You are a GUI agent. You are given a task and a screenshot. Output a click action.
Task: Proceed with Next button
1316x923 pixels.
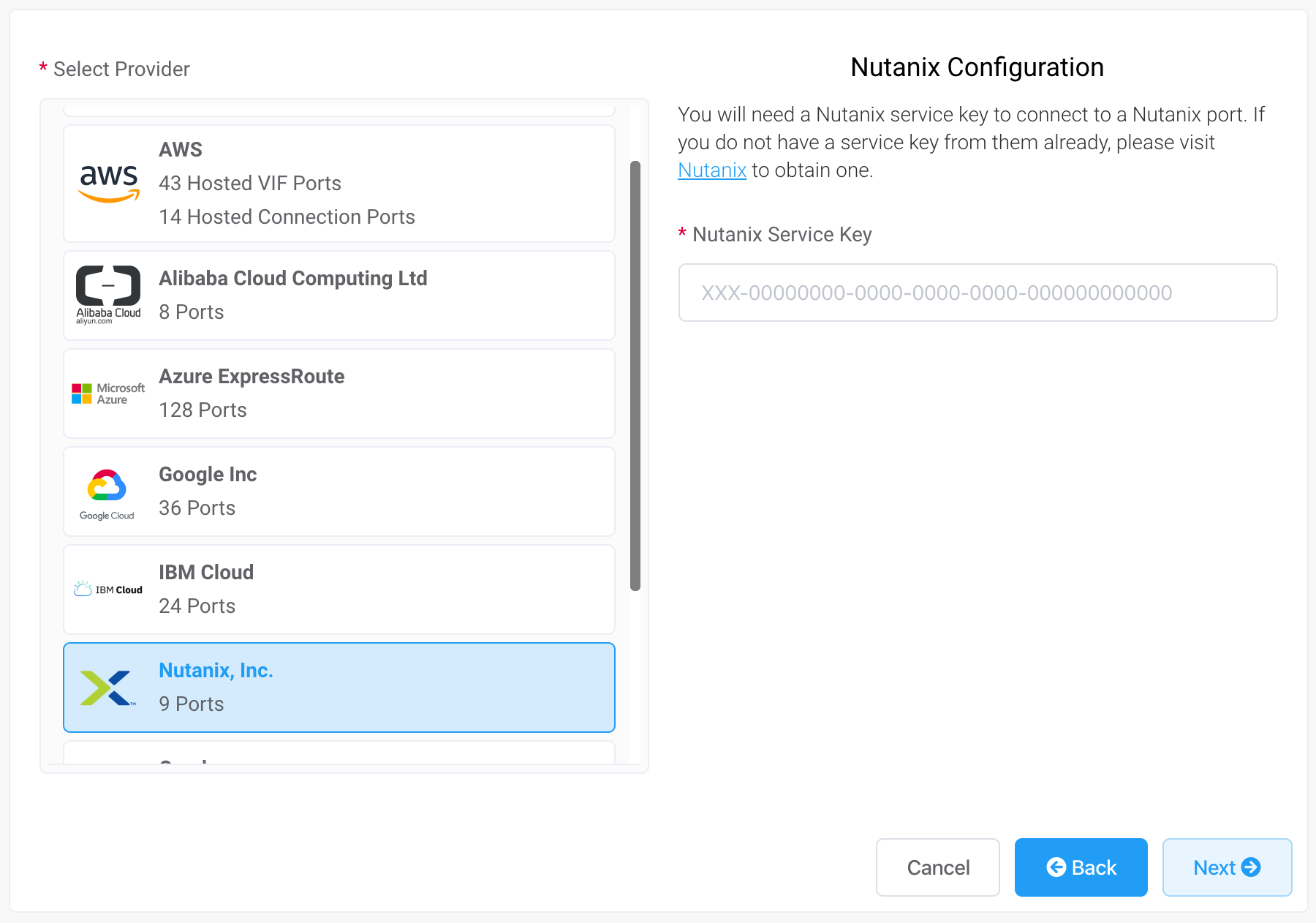1228,867
